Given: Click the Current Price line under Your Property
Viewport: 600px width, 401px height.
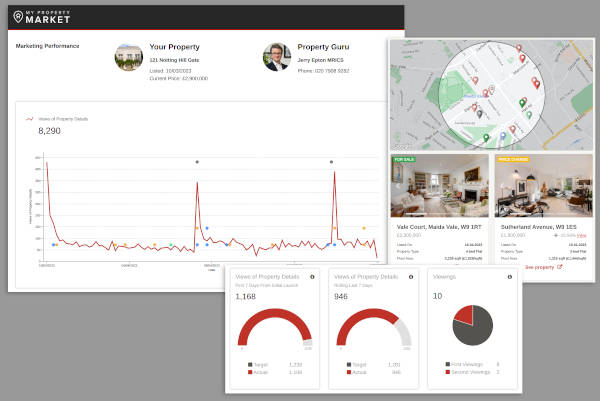Looking at the screenshot, I should pos(179,78).
